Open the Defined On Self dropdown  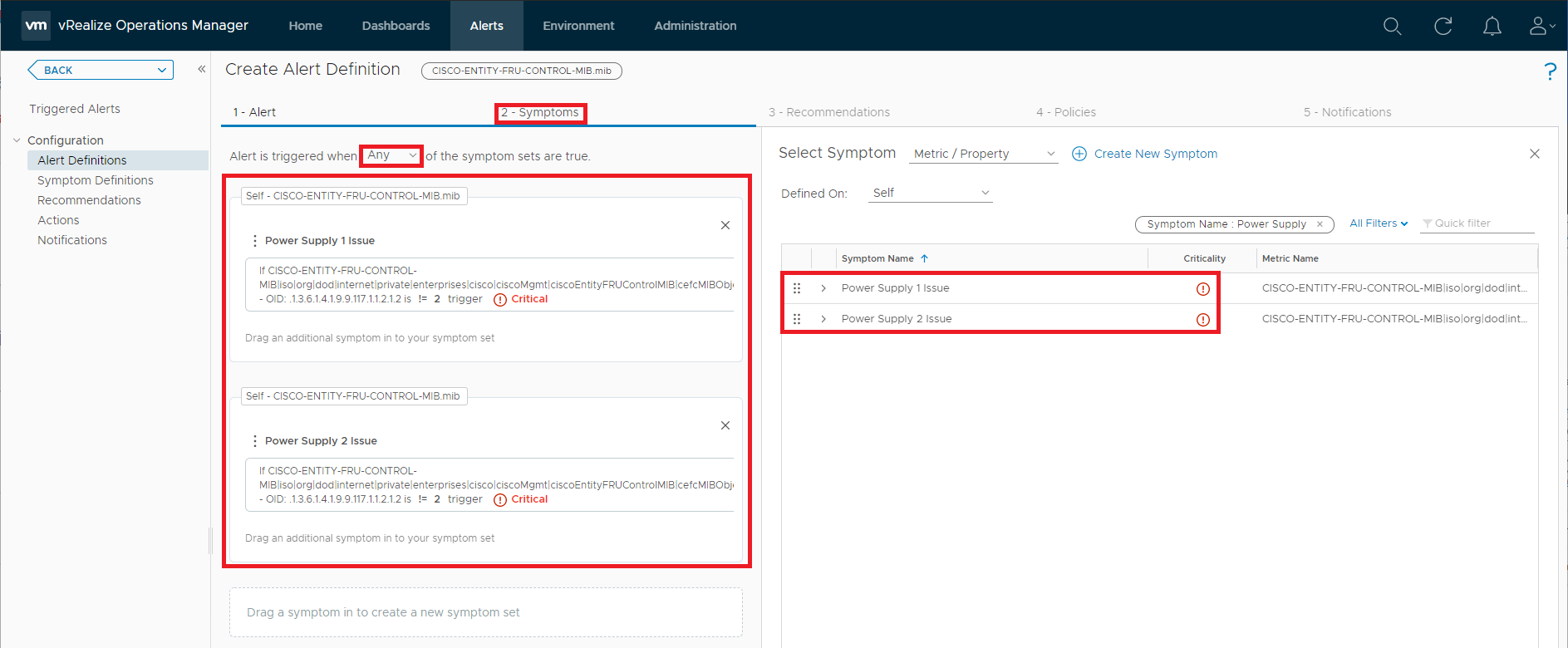(930, 193)
